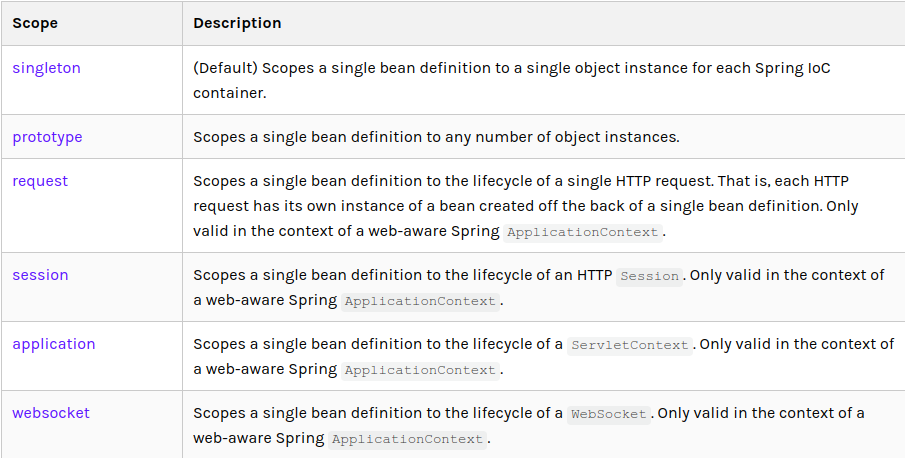Open the singleton scope link
Image resolution: width=905 pixels, height=458 pixels.
click(46, 68)
